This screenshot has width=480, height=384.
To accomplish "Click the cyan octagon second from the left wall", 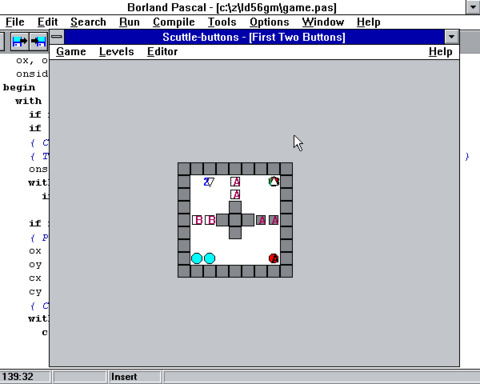I will coord(209,258).
